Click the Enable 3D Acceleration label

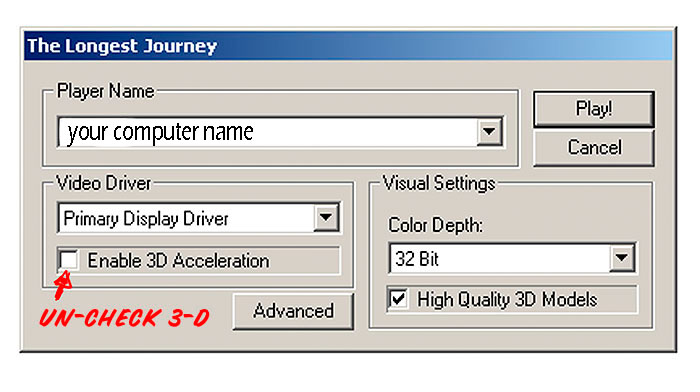pyautogui.click(x=178, y=261)
